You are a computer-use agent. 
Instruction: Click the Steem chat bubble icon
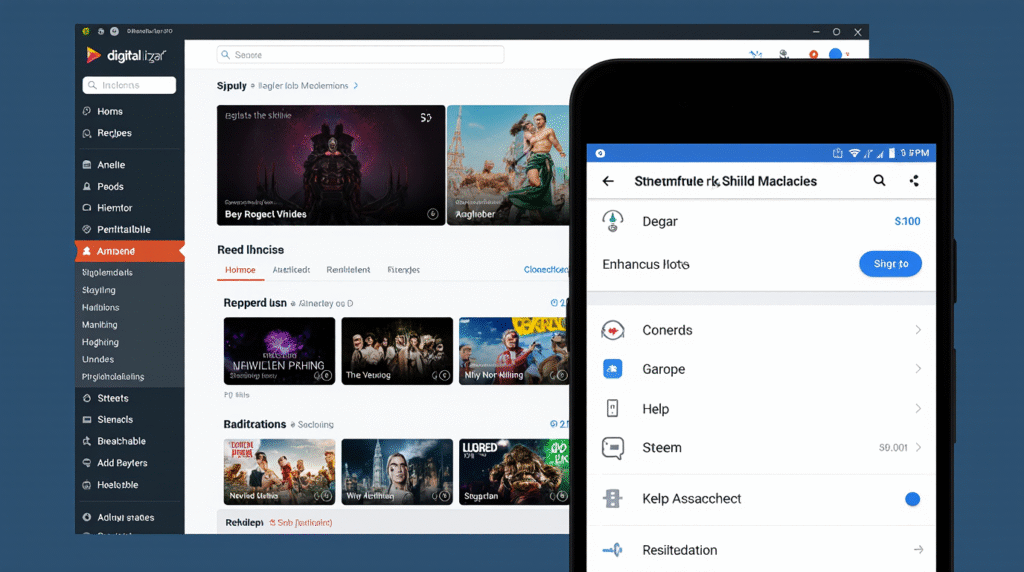click(613, 448)
